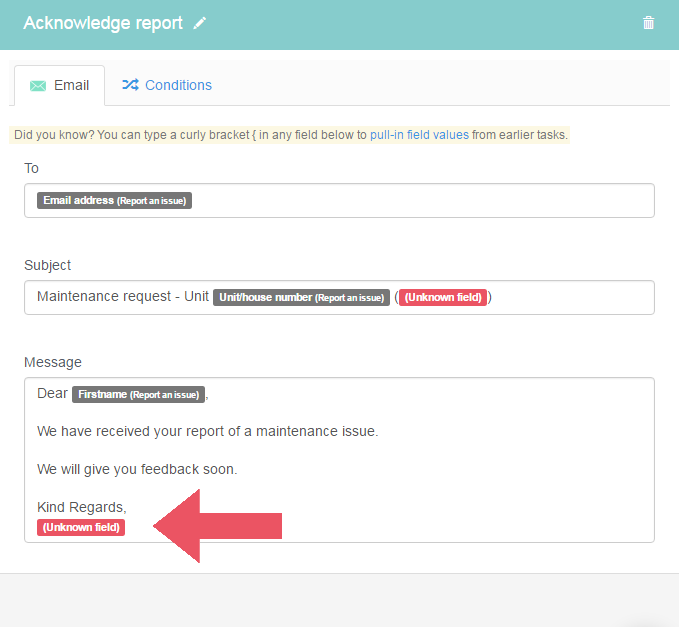Delete task using the trash icon
The width and height of the screenshot is (679, 627).
click(648, 23)
